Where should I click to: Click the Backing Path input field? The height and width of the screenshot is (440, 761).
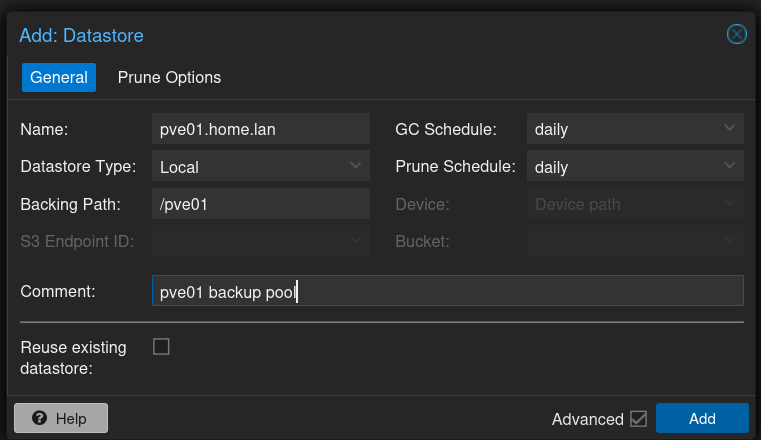(x=260, y=204)
